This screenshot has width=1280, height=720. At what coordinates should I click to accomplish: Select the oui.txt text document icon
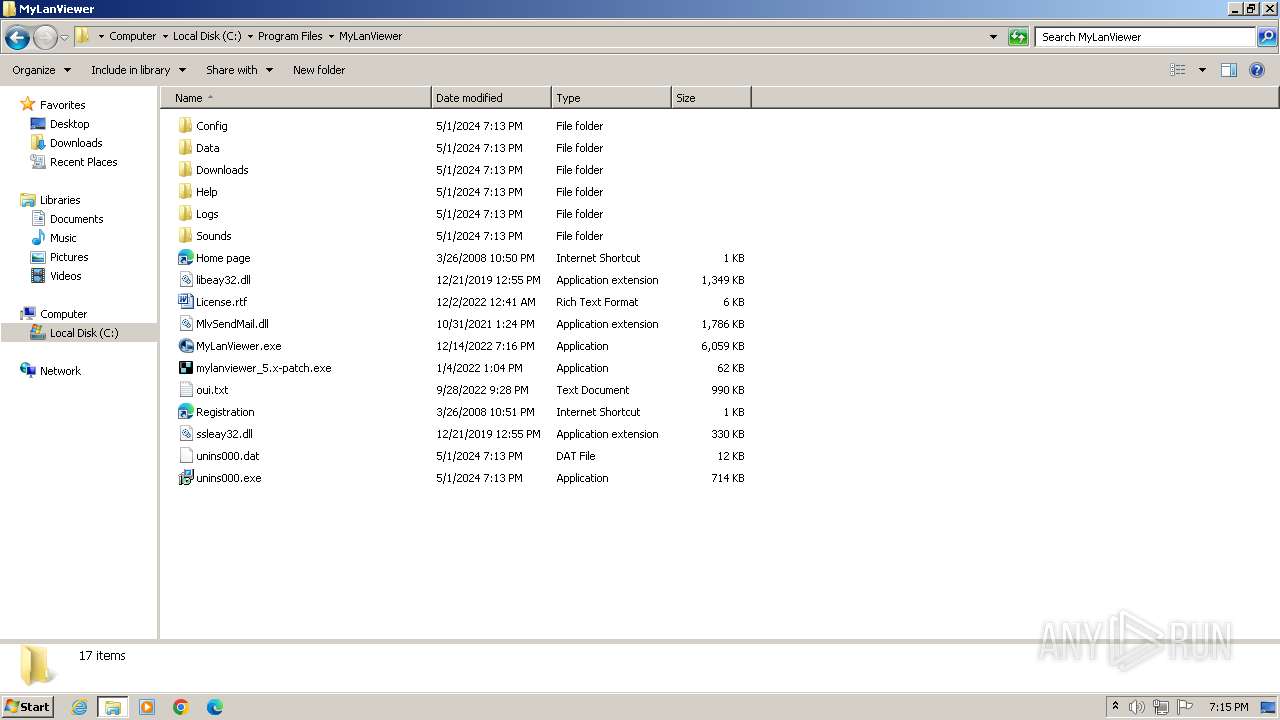pos(185,390)
